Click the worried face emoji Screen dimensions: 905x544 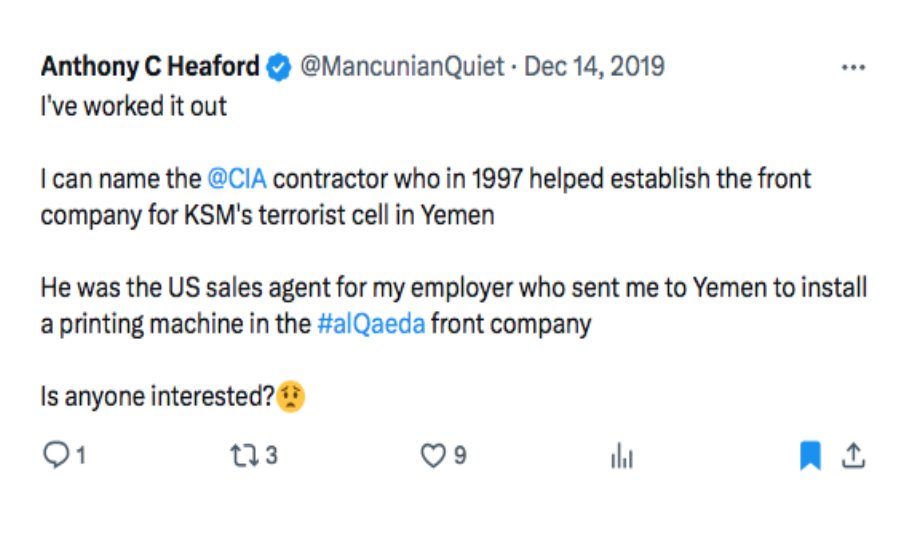coord(292,396)
